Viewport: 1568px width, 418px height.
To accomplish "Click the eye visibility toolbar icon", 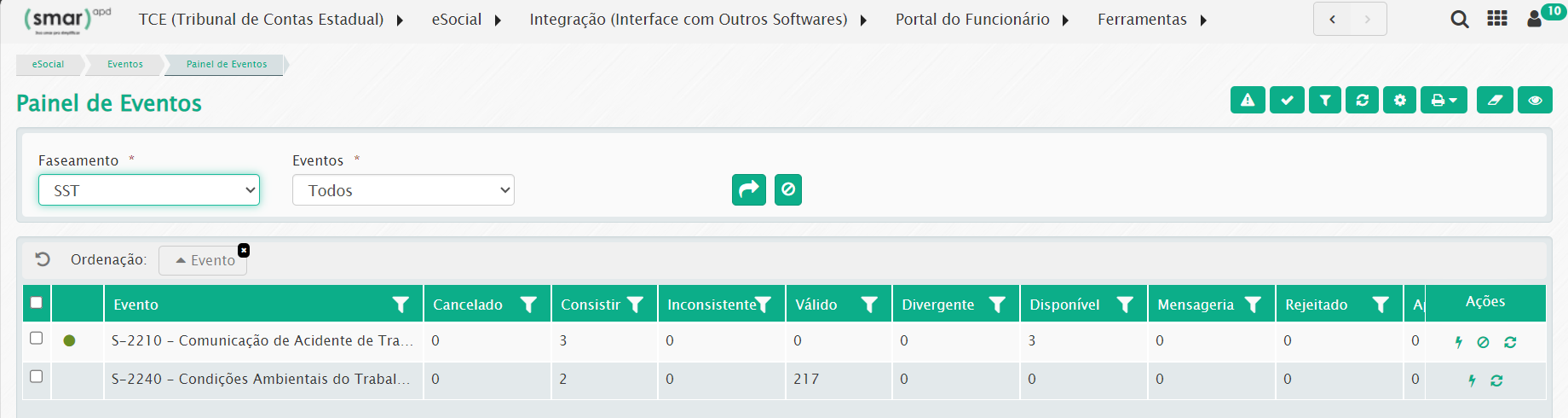I will click(1535, 101).
